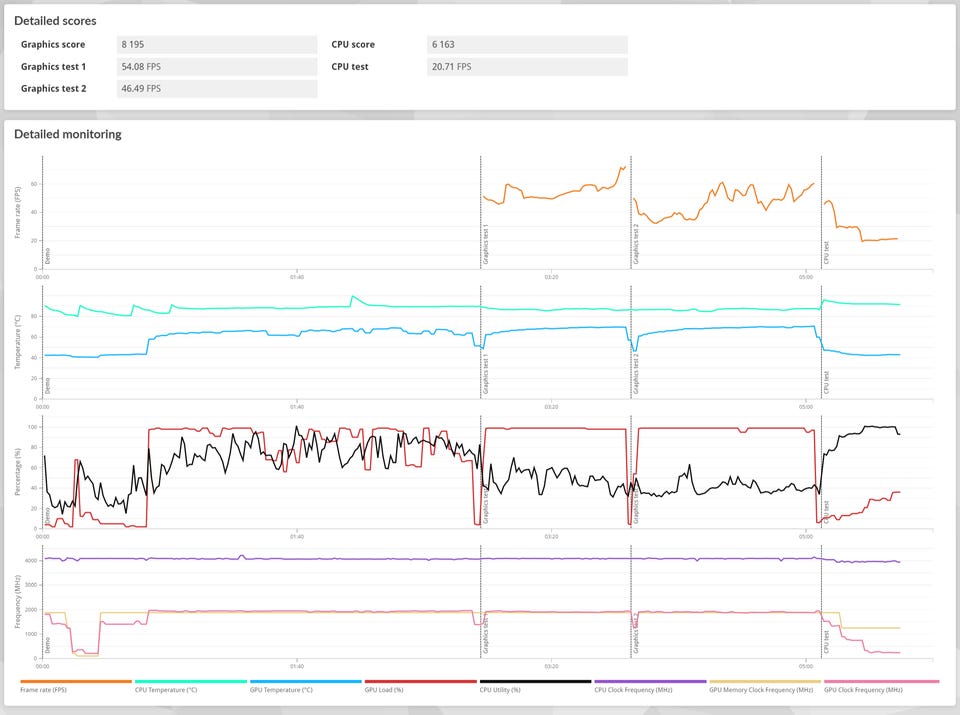Click CPU test marker in frame rate chart
960x715 pixels.
[827, 253]
